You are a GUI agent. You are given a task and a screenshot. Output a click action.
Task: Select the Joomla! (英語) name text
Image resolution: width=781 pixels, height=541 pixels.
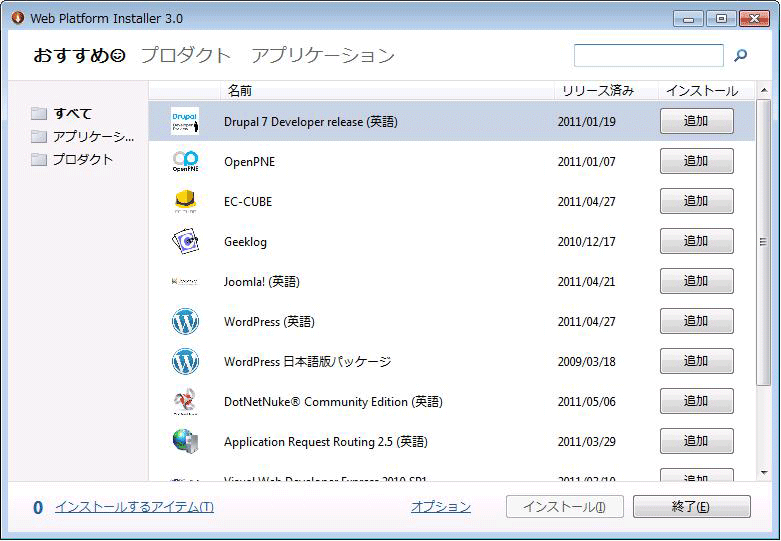point(262,282)
